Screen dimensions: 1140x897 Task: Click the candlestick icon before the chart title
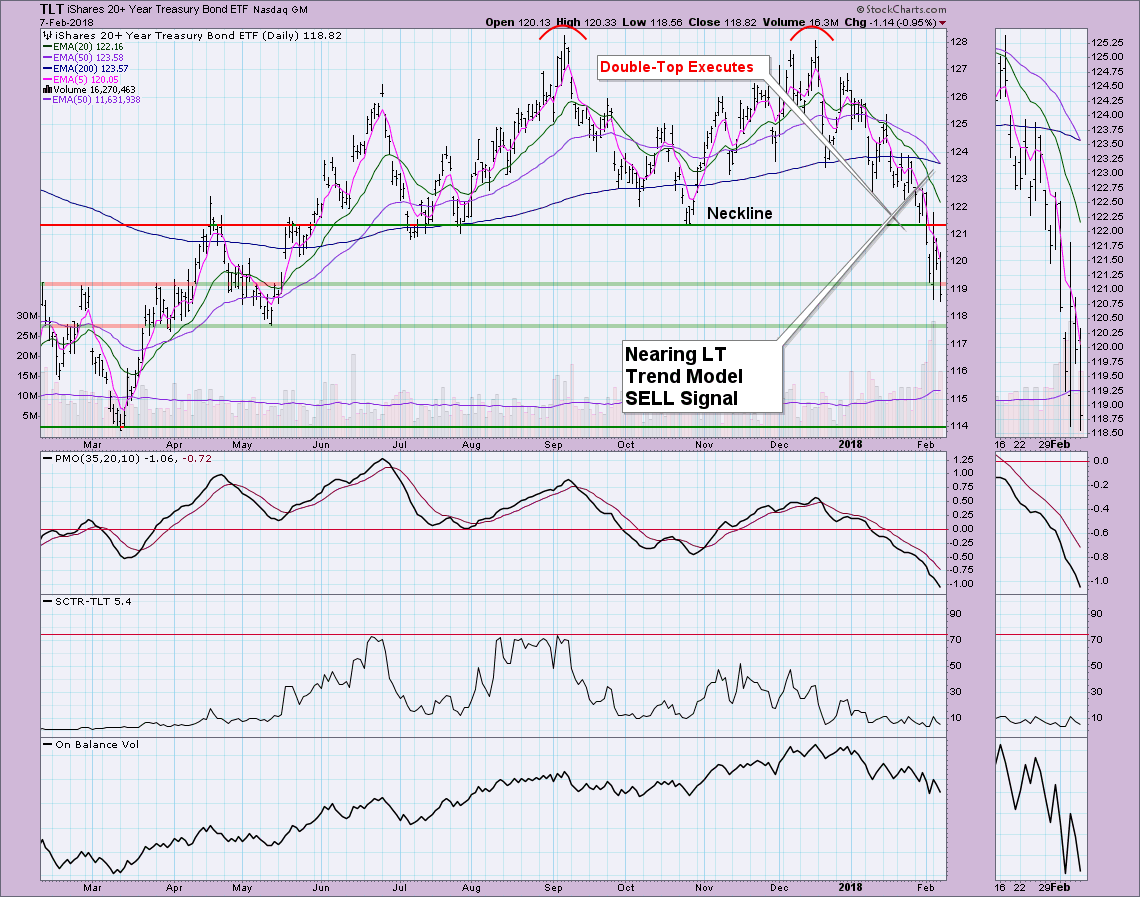(48, 35)
